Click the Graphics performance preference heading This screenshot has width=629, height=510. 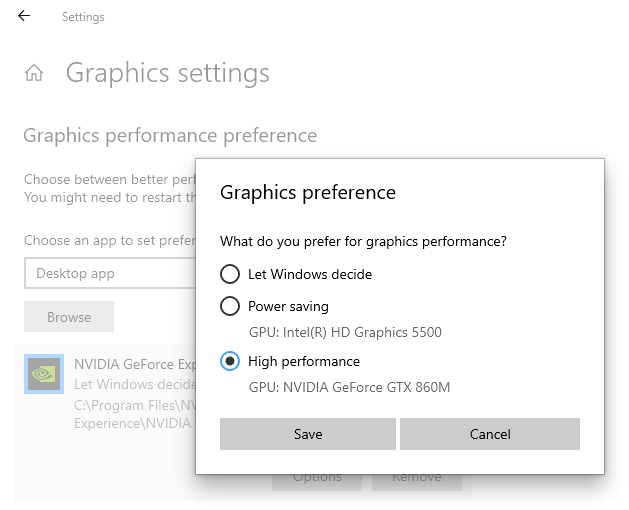point(170,135)
